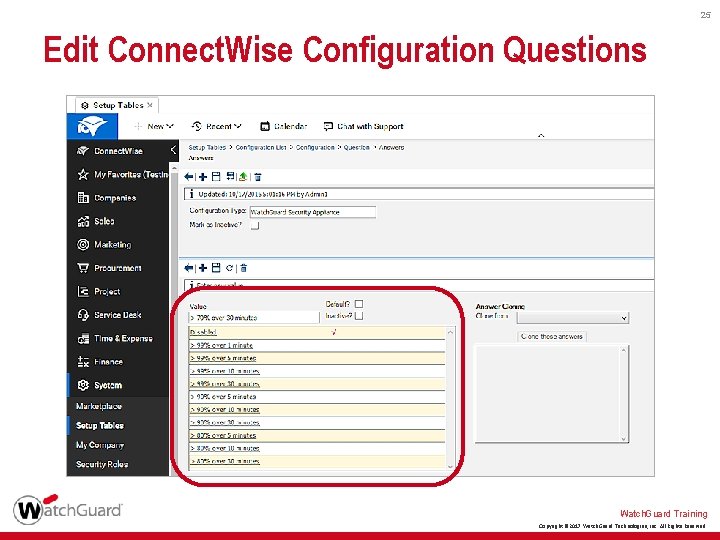Open the Finance module
The image size is (720, 540).
pyautogui.click(x=100, y=362)
